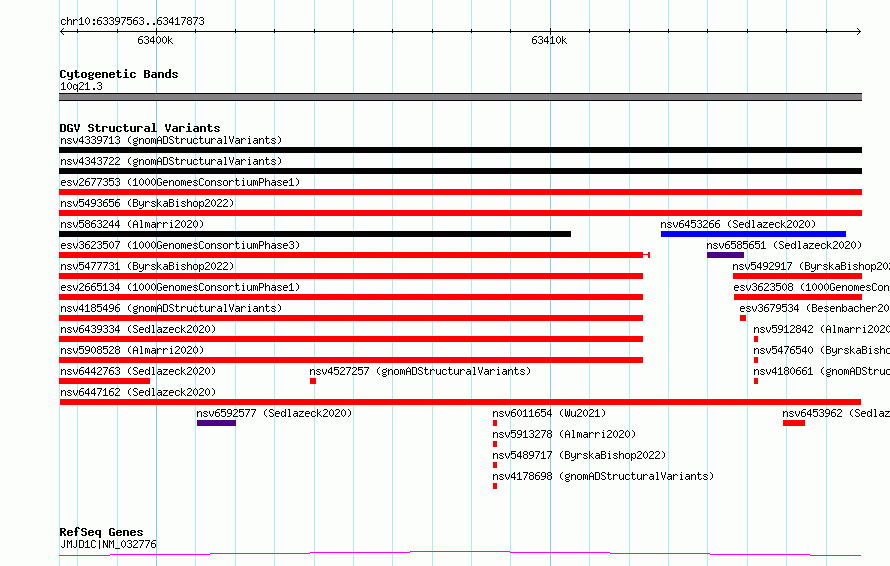Select nsv6439334 Sedlazeck2020 variant label
The width and height of the screenshot is (890, 566).
tap(138, 329)
